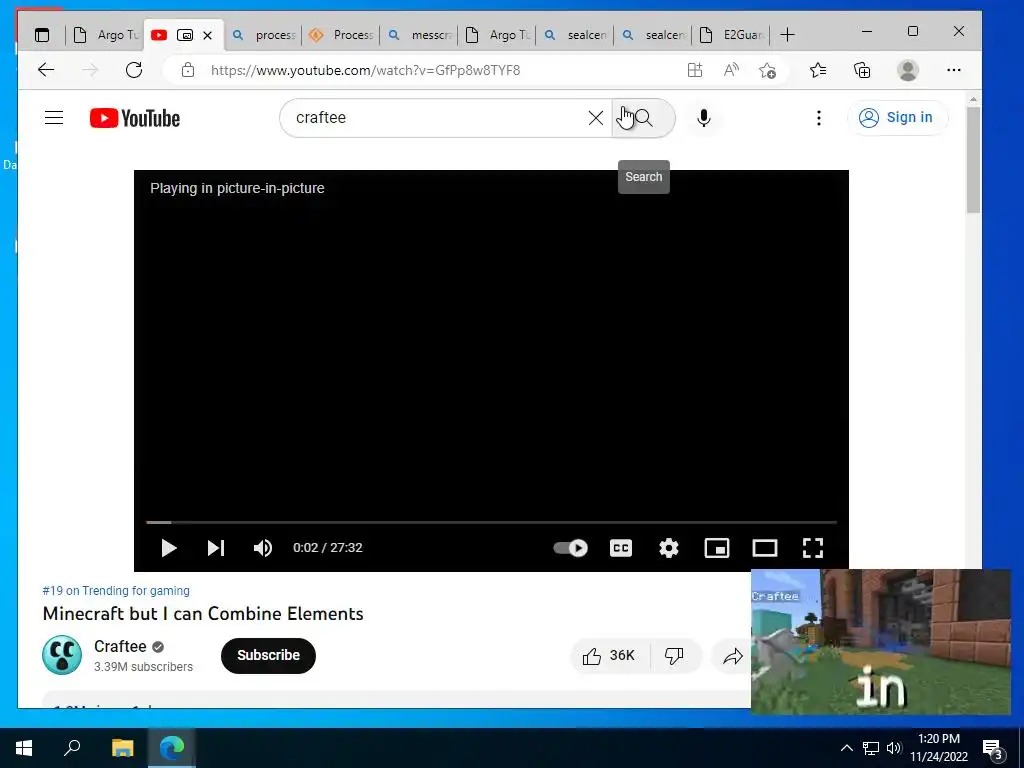Viewport: 1024px width, 768px height.
Task: Enable theater mode
Action: (x=764, y=547)
